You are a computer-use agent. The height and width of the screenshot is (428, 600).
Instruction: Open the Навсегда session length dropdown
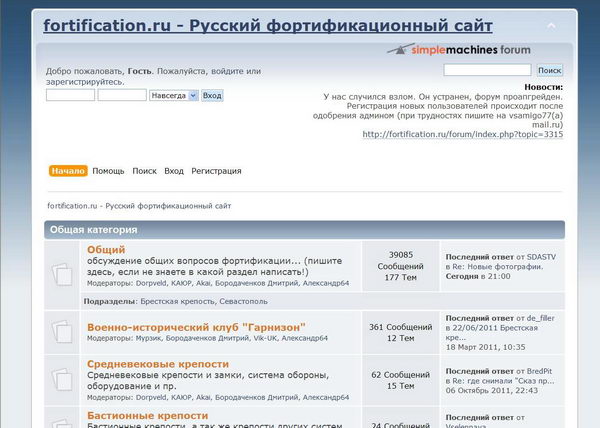(x=174, y=95)
